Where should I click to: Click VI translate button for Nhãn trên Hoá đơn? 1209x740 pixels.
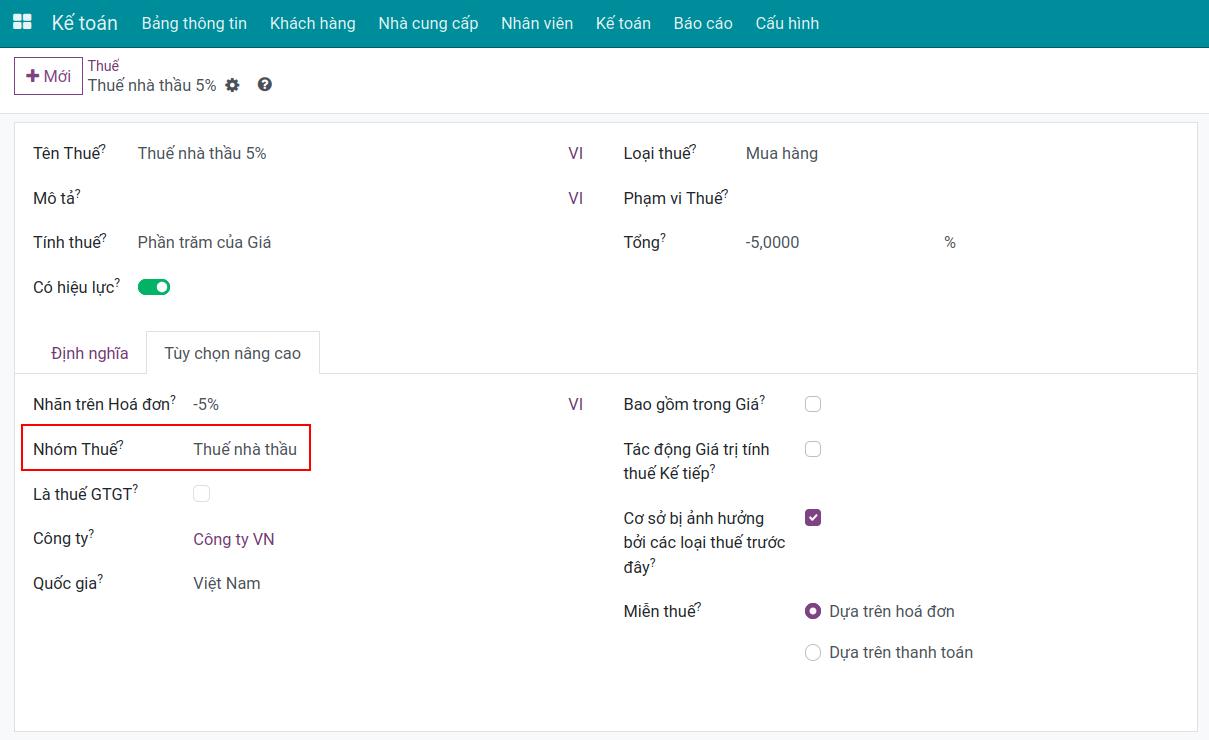(576, 404)
